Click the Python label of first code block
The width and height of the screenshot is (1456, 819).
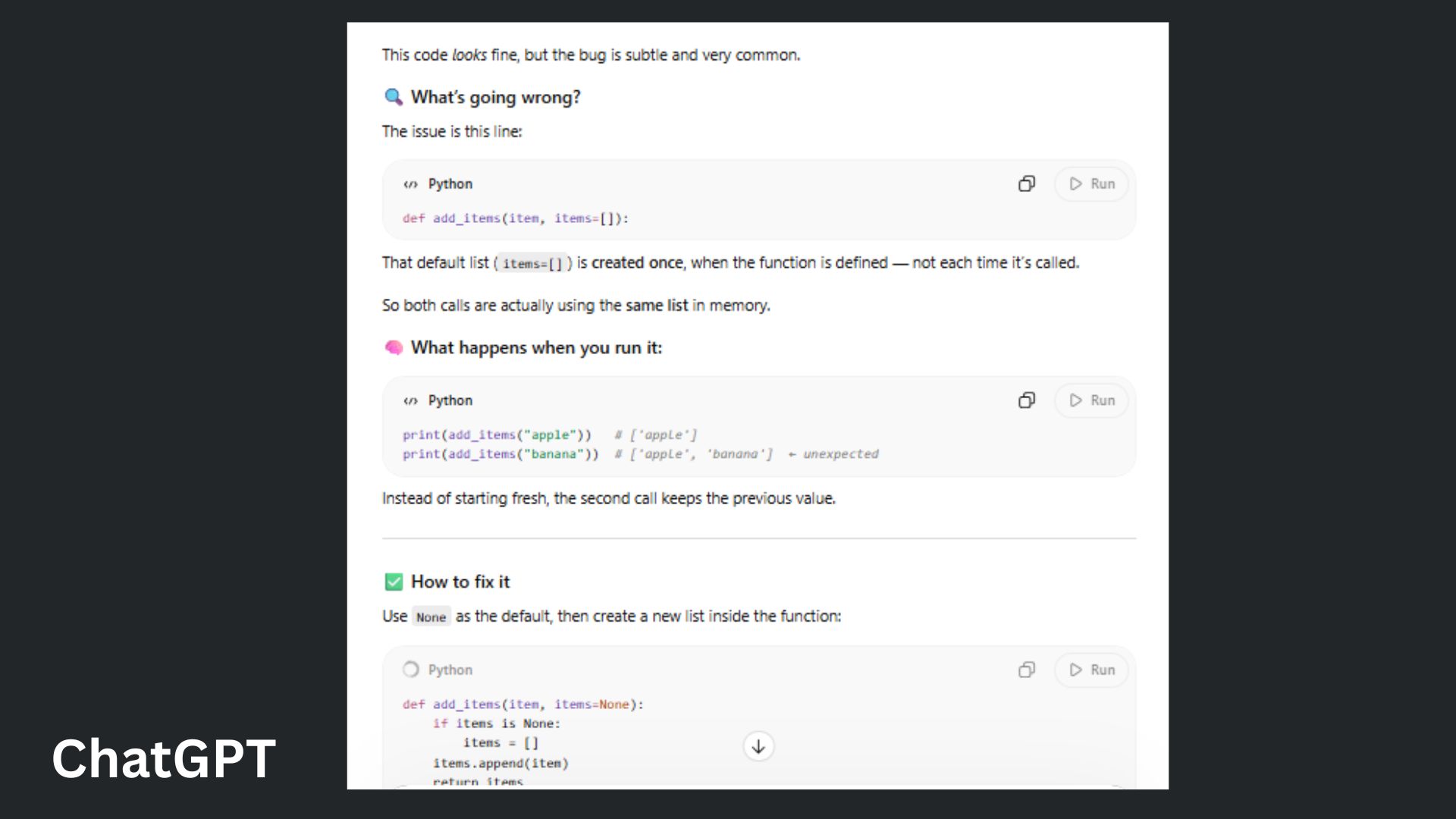450,184
